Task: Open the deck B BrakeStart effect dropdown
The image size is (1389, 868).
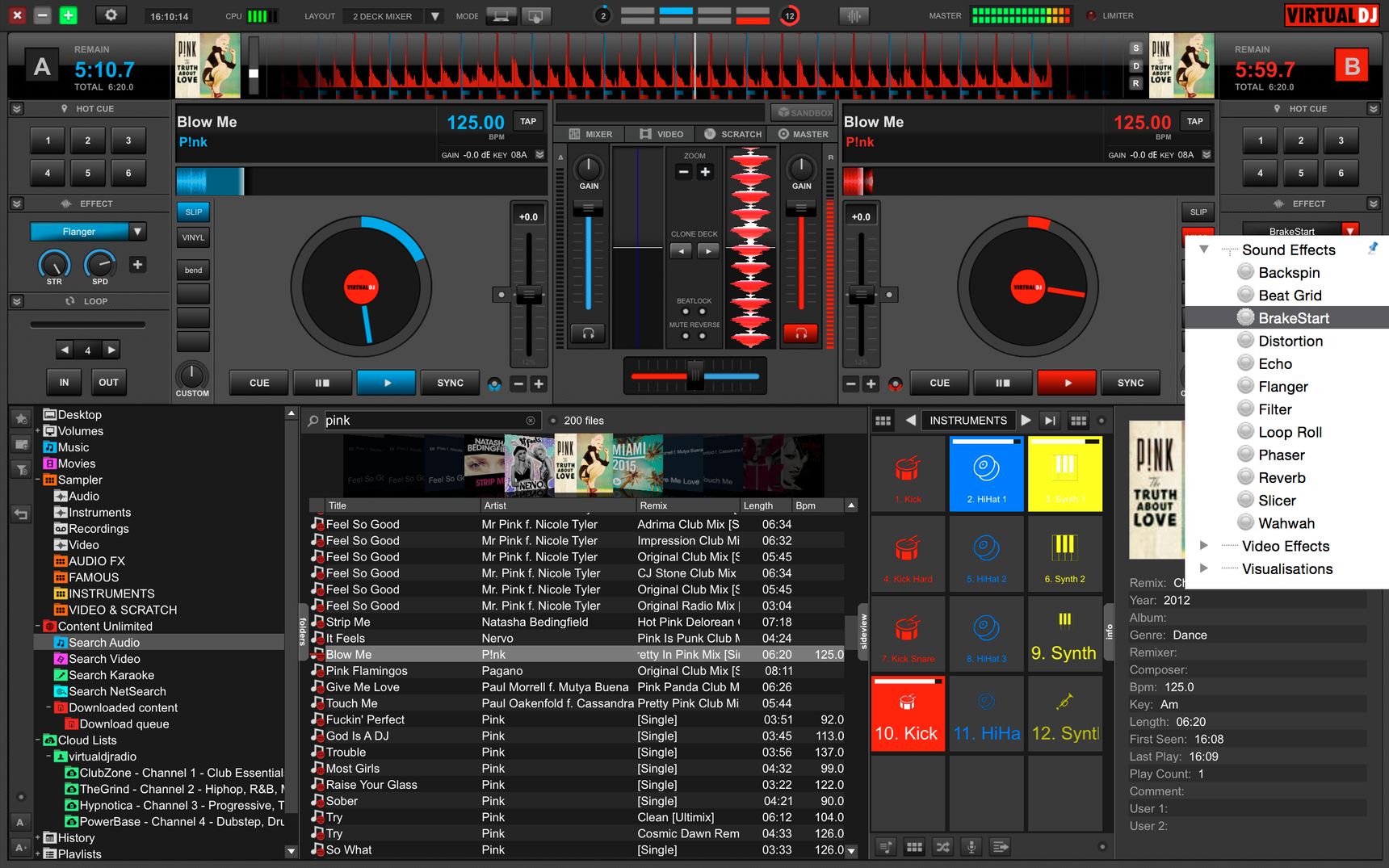Action: pos(1350,231)
